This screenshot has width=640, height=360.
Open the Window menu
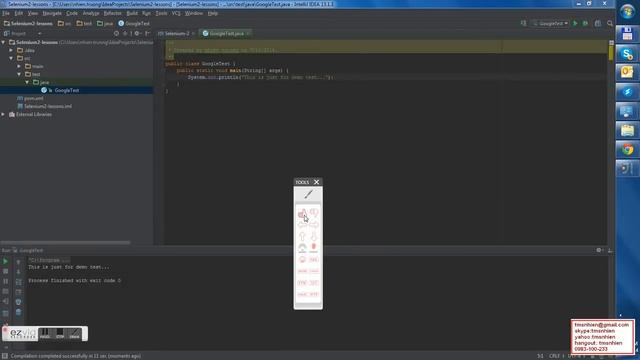point(194,13)
